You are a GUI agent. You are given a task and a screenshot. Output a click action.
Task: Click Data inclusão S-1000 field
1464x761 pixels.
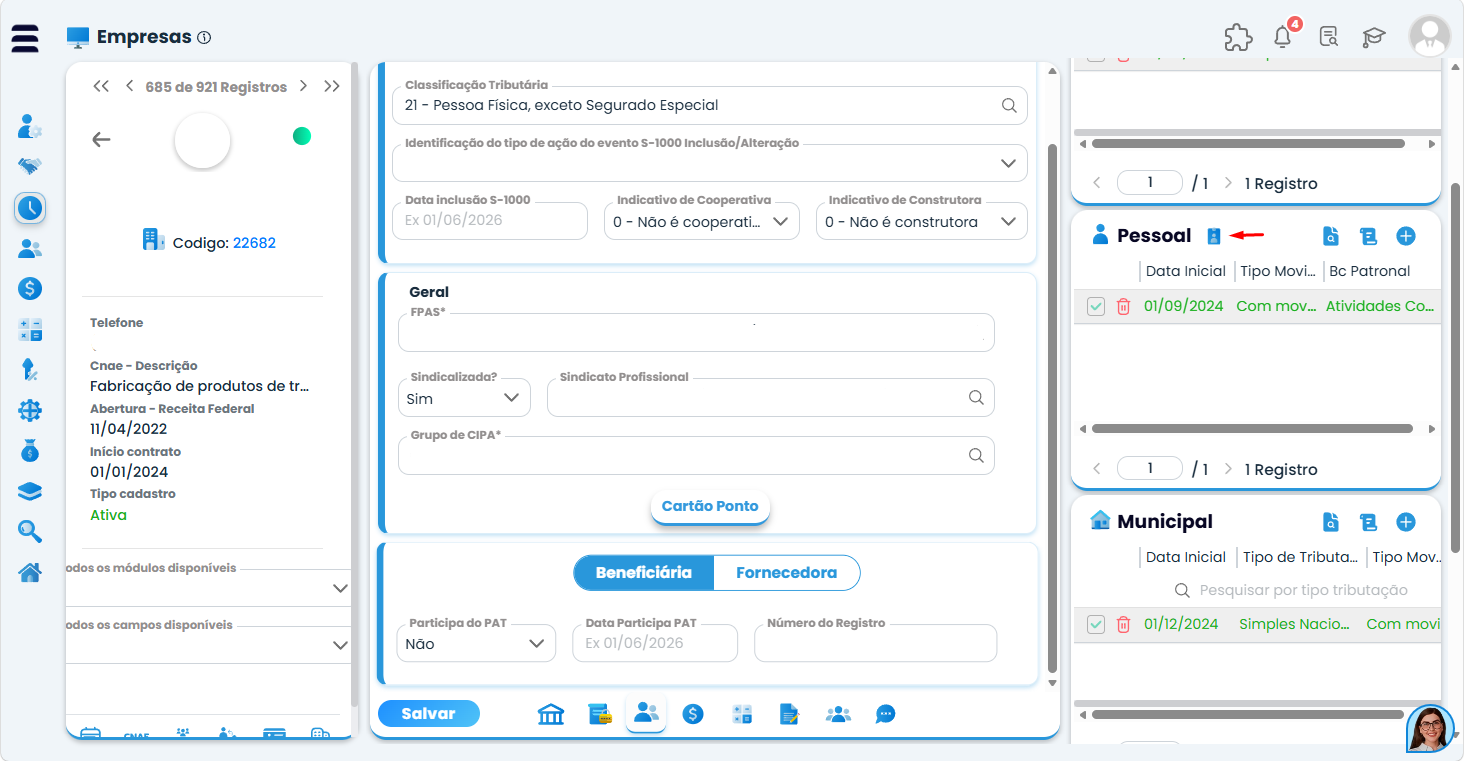point(490,221)
